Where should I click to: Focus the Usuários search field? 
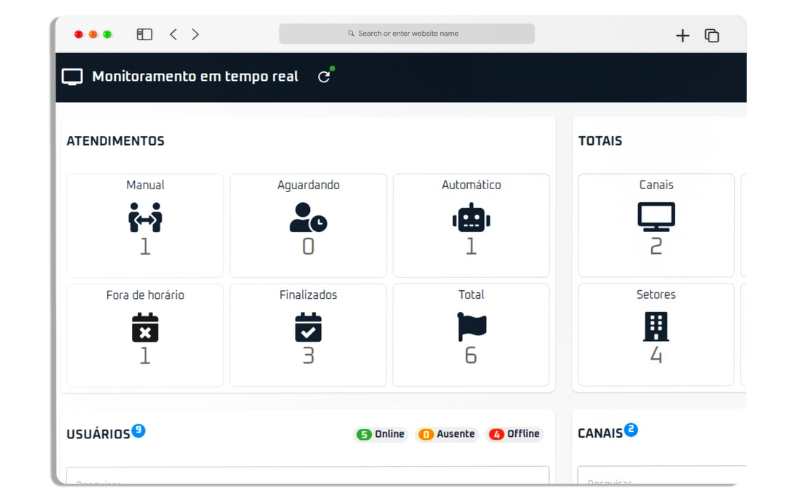coord(308,475)
